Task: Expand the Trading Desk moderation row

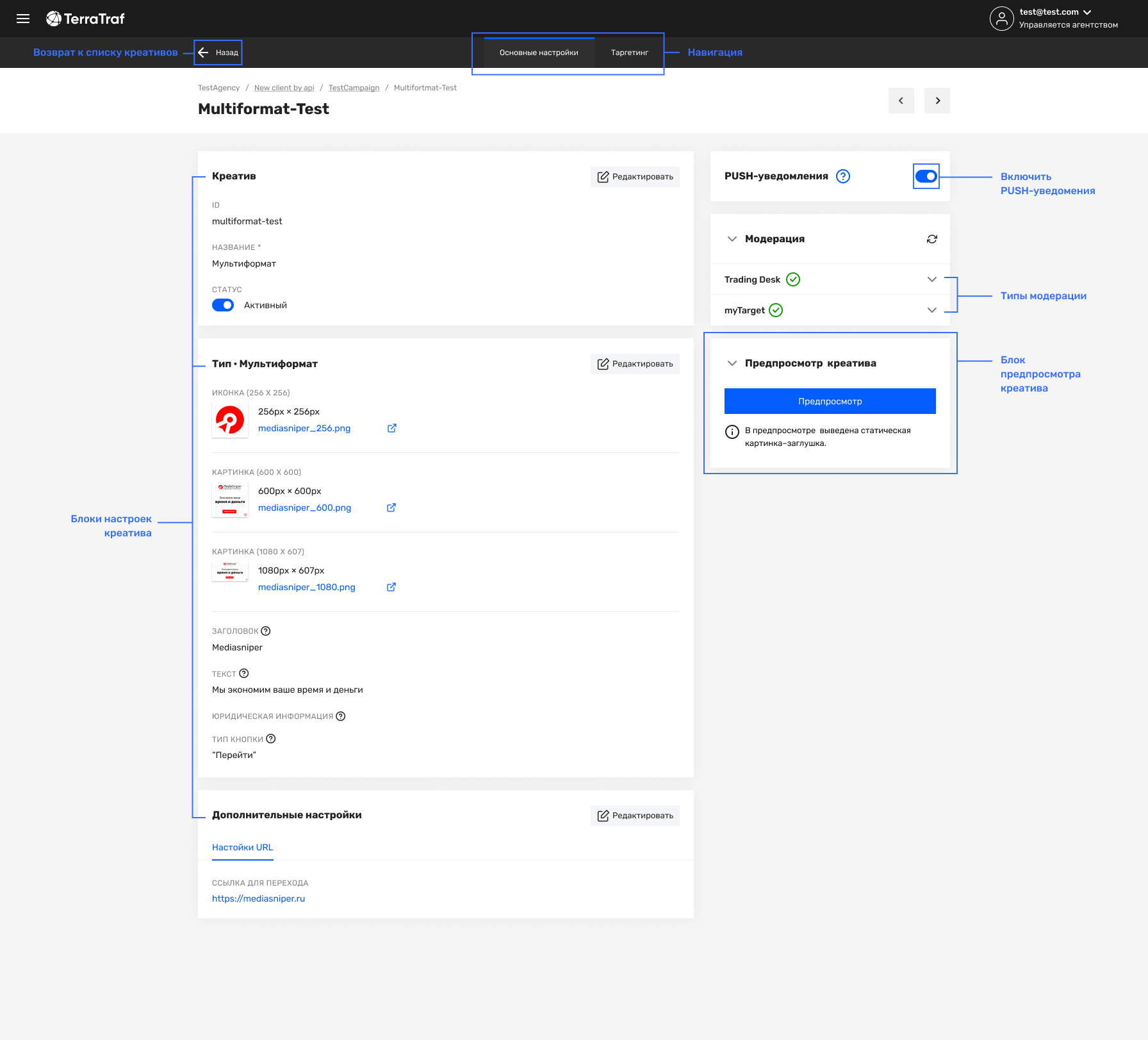Action: [x=932, y=279]
